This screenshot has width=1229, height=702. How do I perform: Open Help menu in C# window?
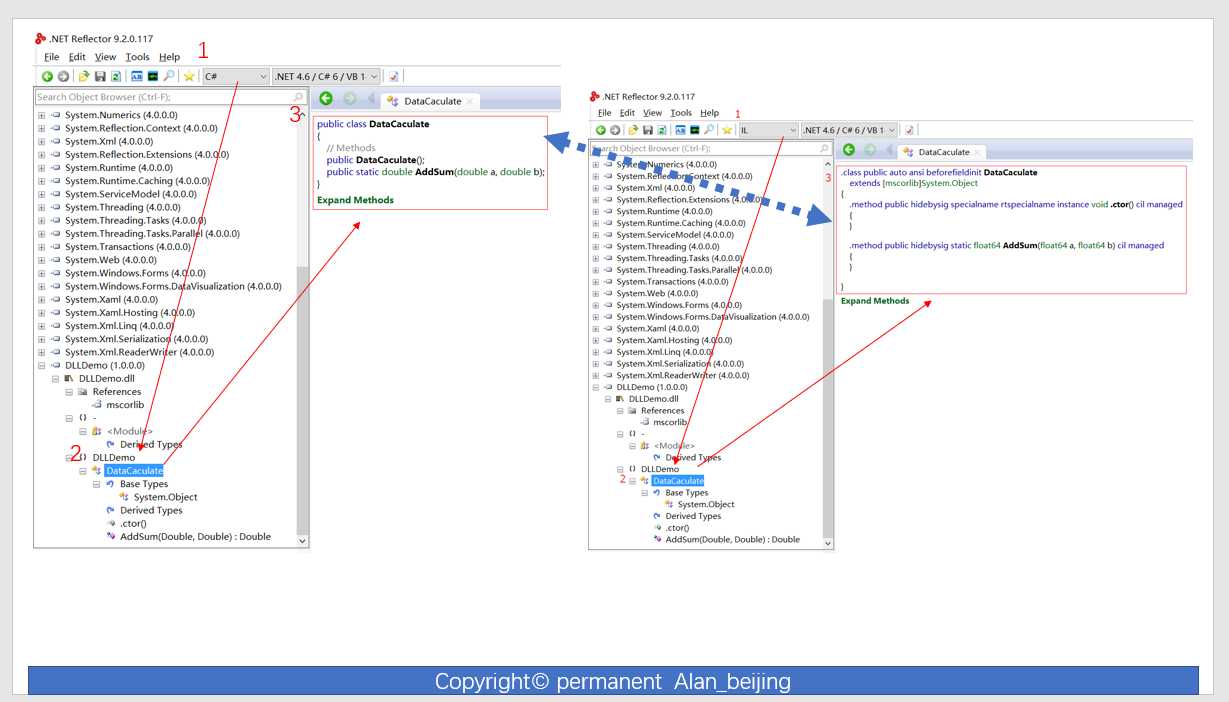169,57
